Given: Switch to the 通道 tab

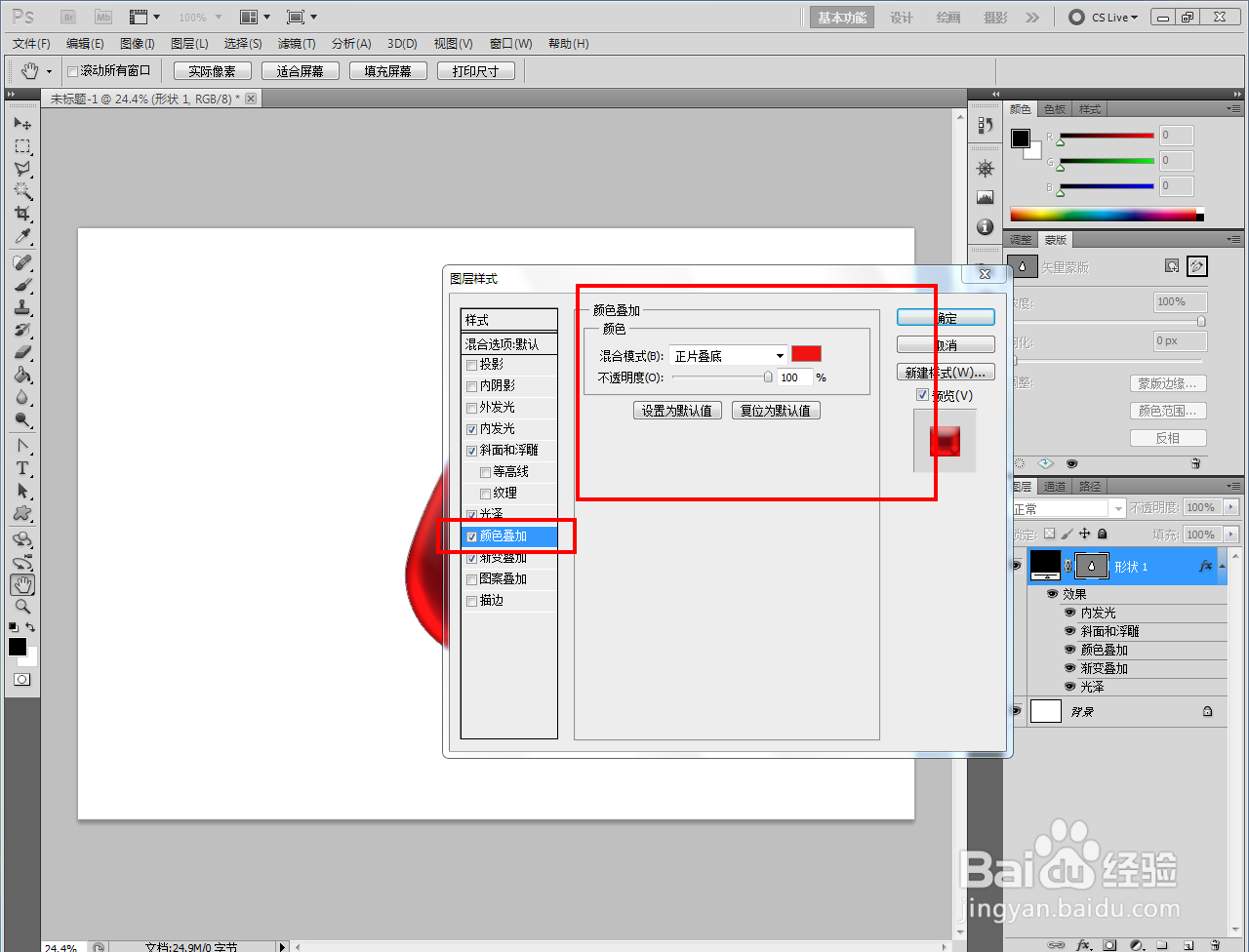Looking at the screenshot, I should pyautogui.click(x=1055, y=486).
